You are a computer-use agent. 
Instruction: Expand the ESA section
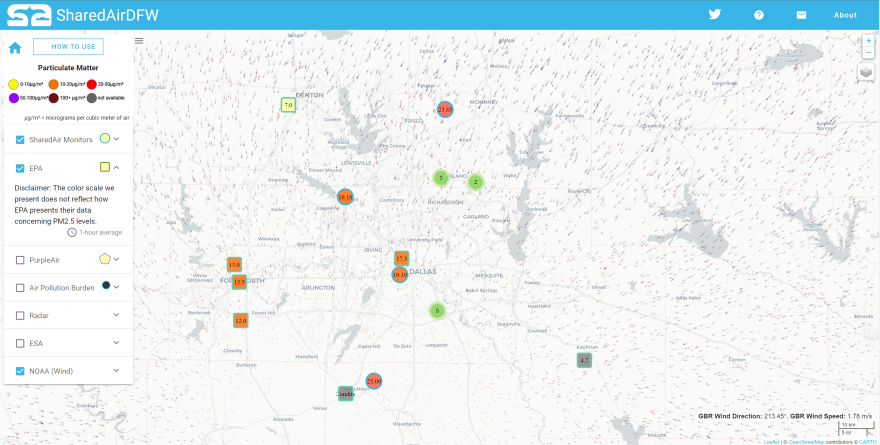point(116,342)
